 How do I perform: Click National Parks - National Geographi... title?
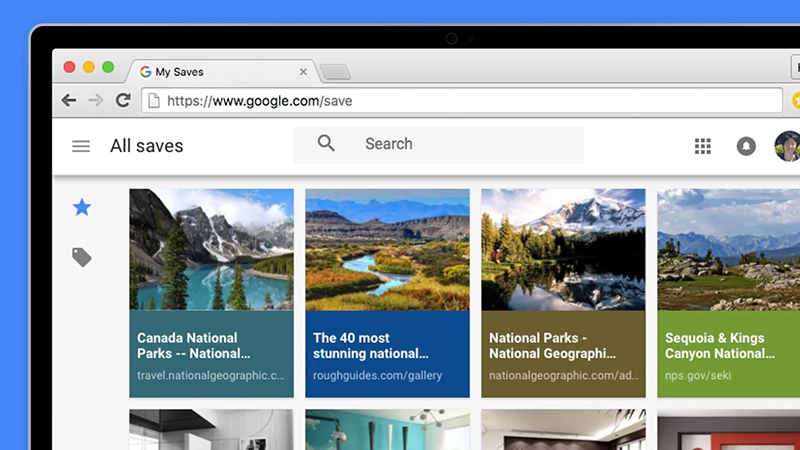pos(552,345)
